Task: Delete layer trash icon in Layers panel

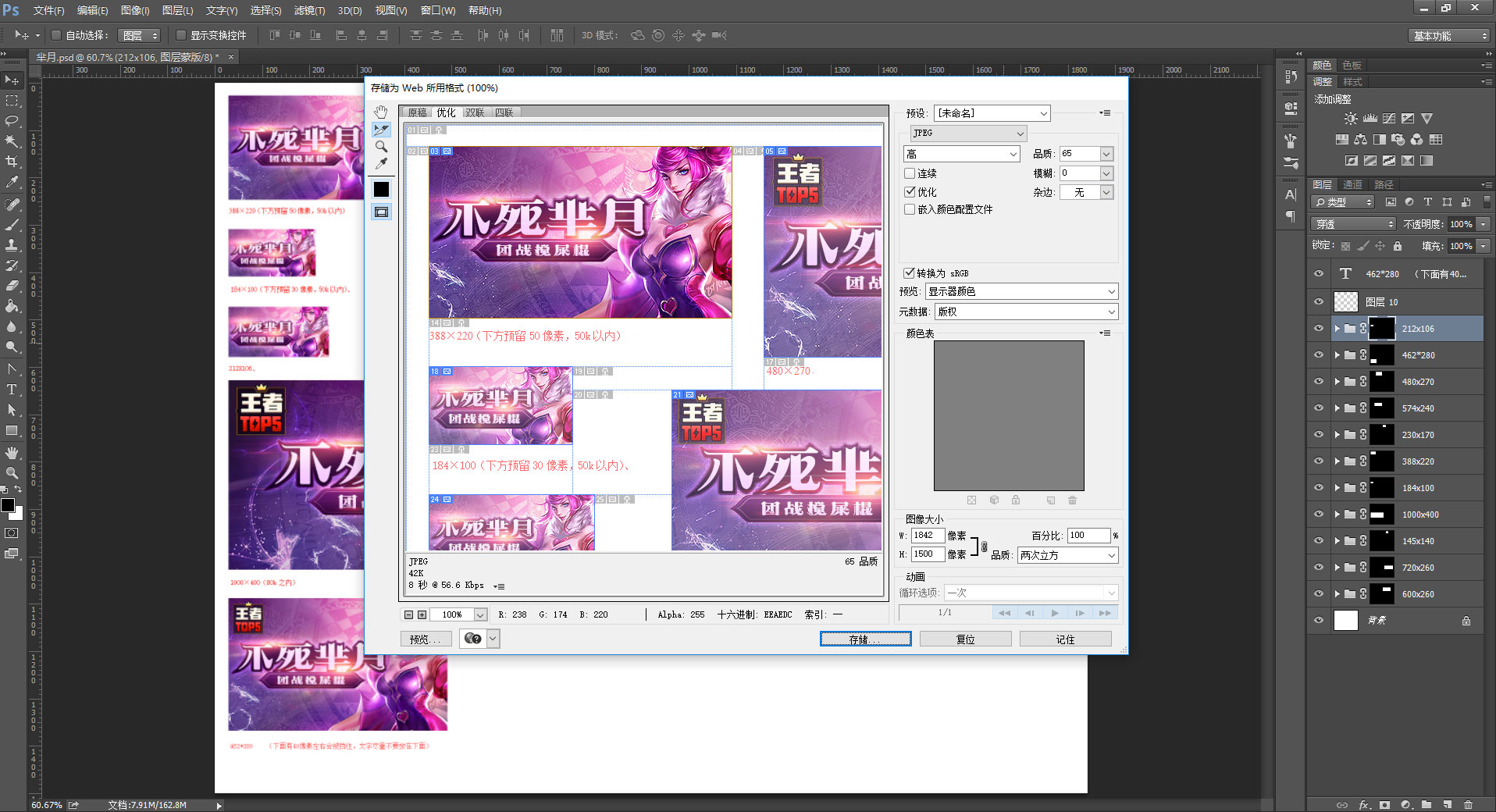Action: click(1468, 805)
